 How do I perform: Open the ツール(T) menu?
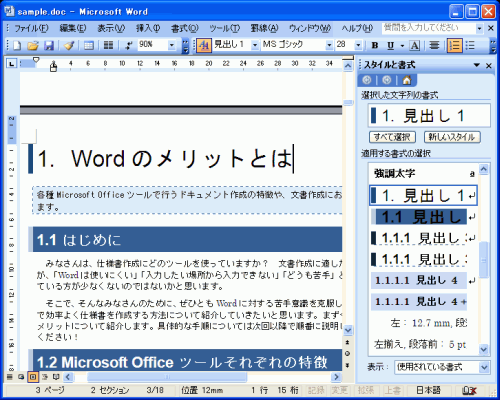224,29
